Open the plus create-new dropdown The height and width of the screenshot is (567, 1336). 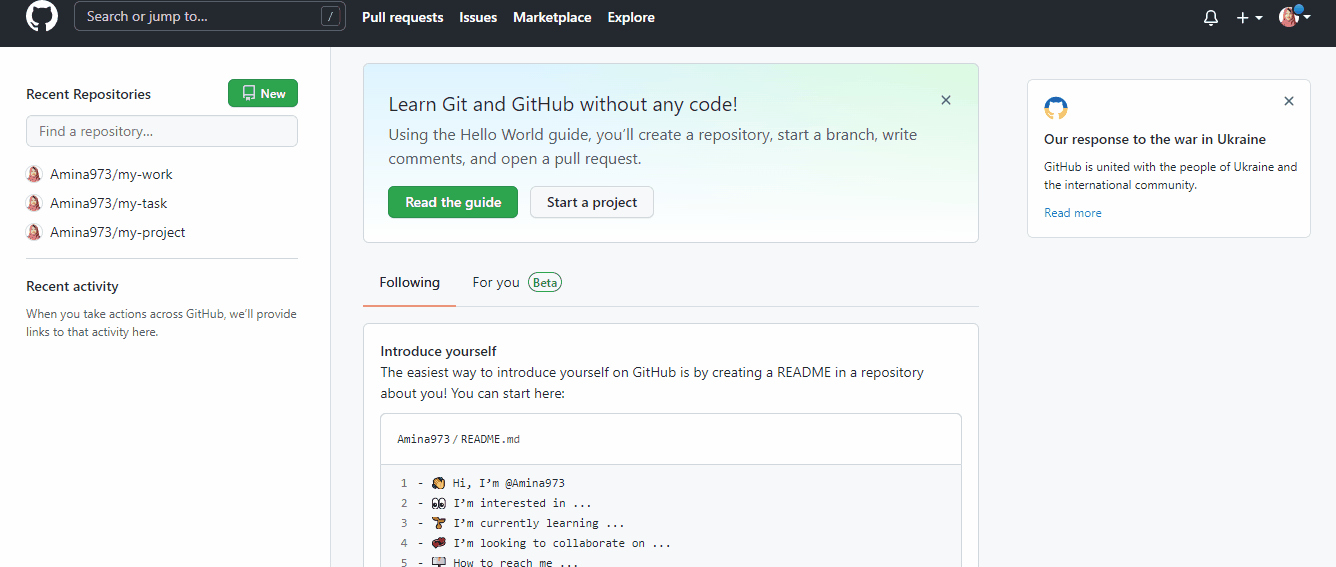pyautogui.click(x=1249, y=17)
